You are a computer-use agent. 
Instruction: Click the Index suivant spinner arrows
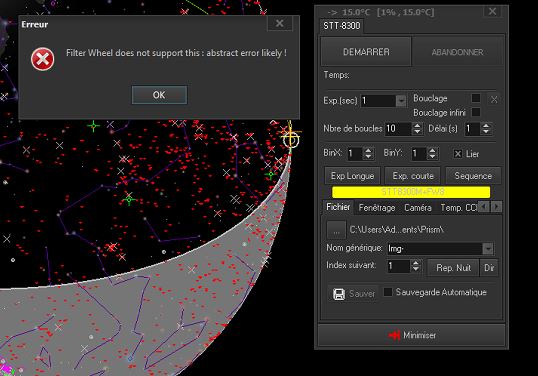[x=416, y=266]
